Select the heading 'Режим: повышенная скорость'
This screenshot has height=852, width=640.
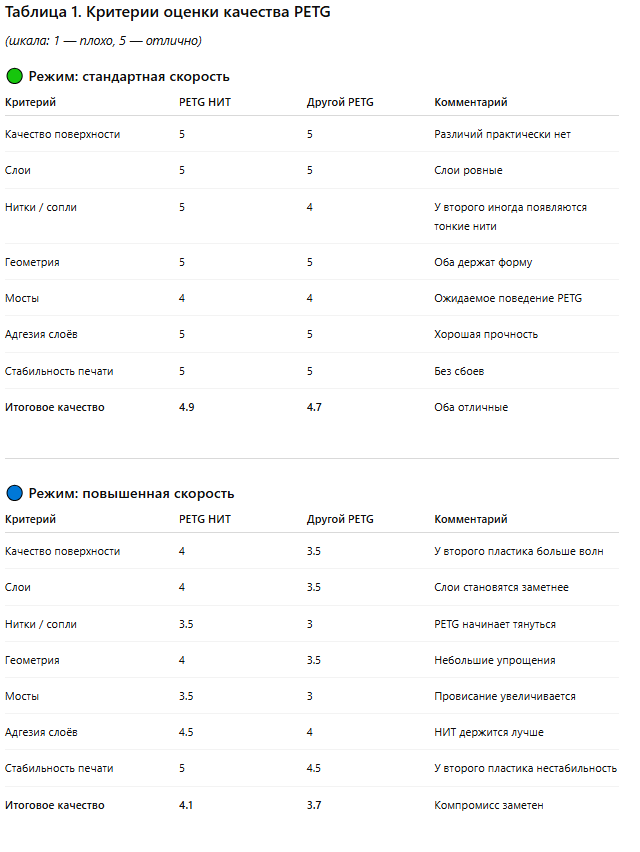point(131,494)
